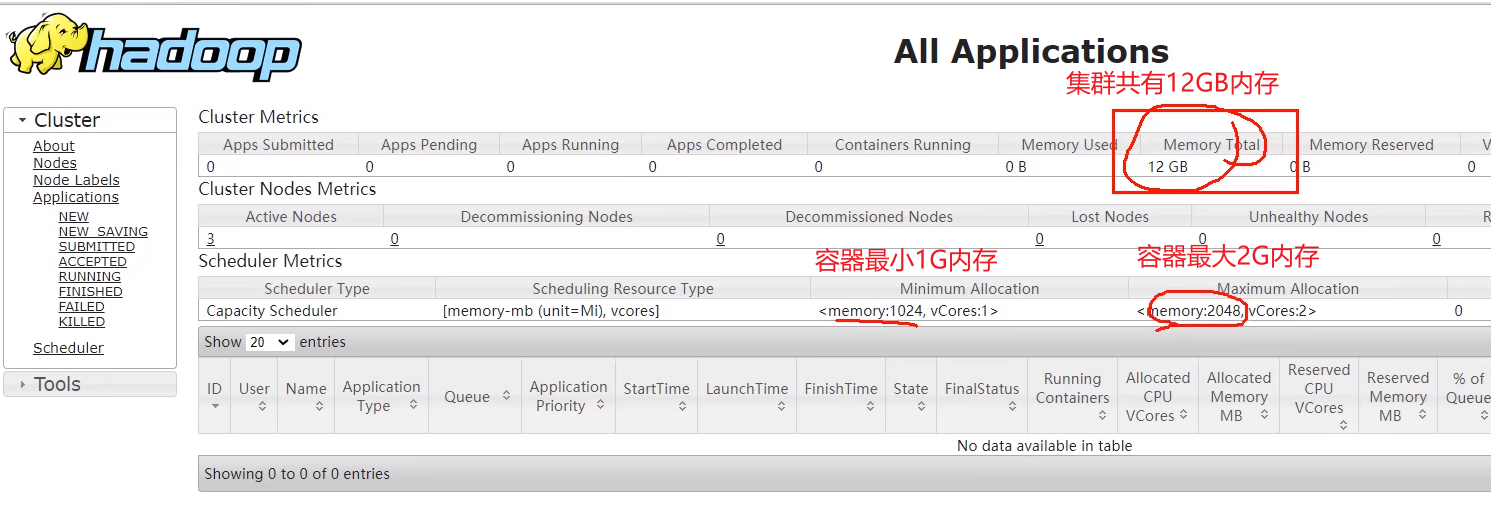The height and width of the screenshot is (515, 1491).
Task: Click the Containers Running header
Action: click(x=902, y=145)
